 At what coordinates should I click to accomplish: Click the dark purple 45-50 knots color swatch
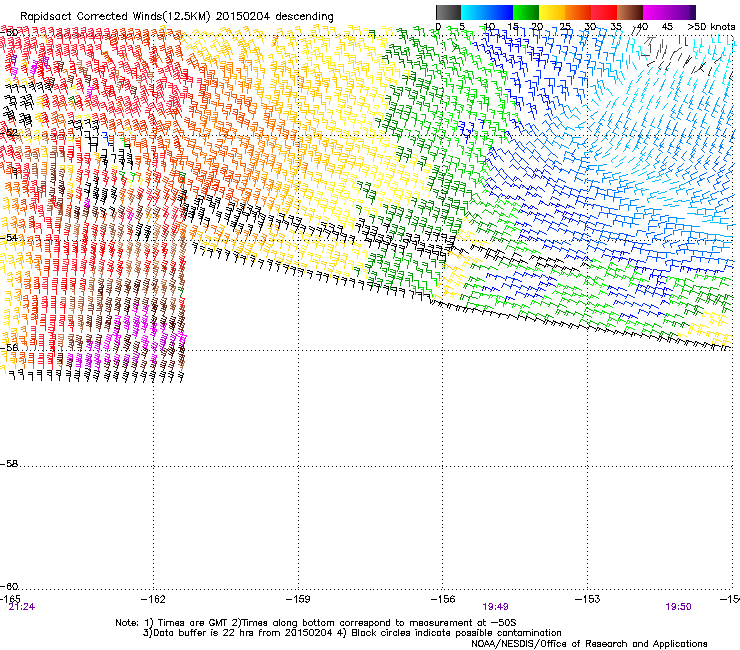click(682, 12)
